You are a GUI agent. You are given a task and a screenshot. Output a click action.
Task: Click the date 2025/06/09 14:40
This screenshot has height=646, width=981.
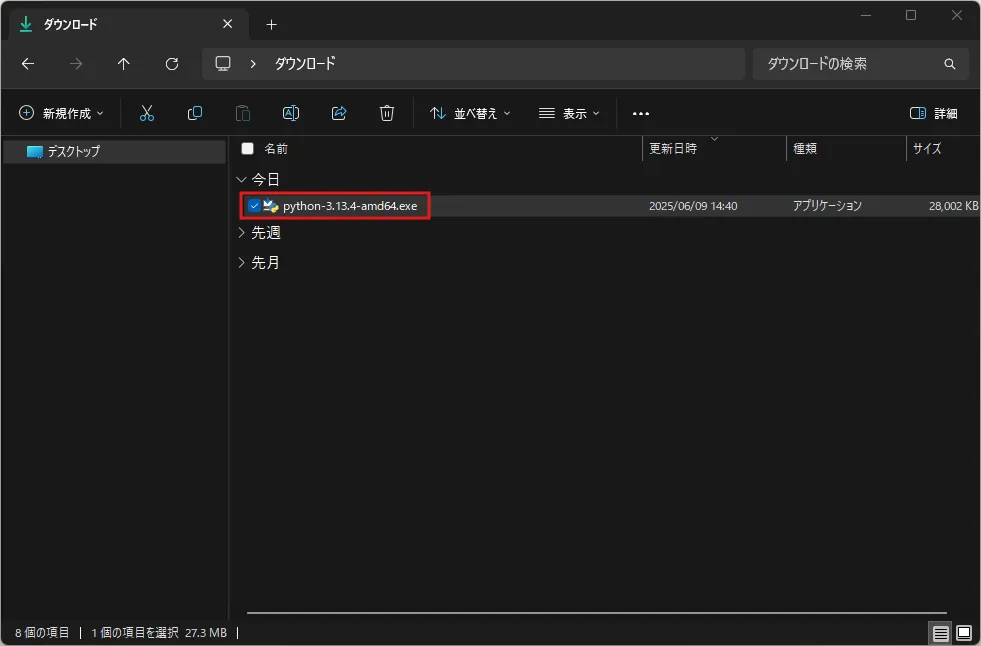[693, 206]
